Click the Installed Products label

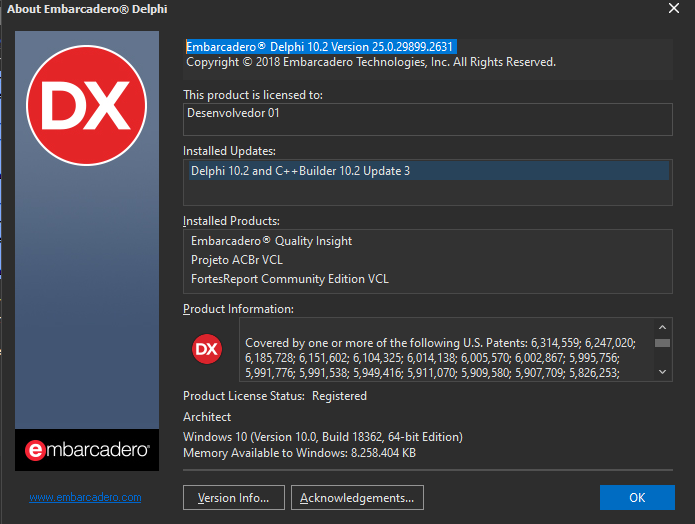(x=231, y=221)
